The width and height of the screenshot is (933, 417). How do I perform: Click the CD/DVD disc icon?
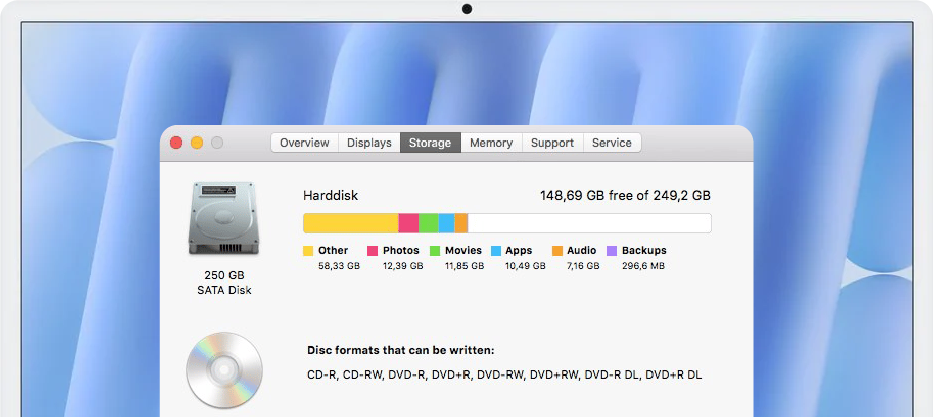[x=224, y=369]
